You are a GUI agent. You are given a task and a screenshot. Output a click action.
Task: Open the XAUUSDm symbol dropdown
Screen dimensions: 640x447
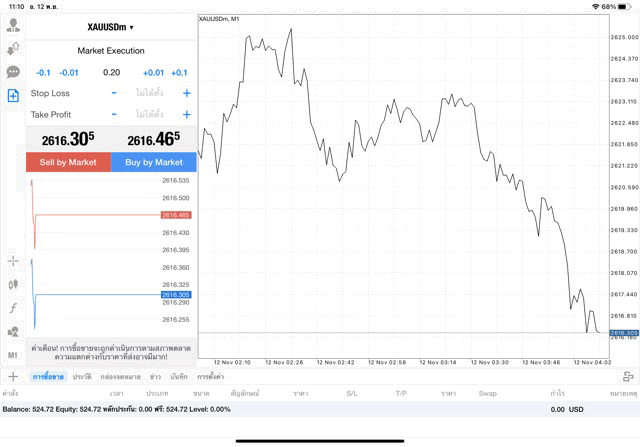(x=111, y=27)
